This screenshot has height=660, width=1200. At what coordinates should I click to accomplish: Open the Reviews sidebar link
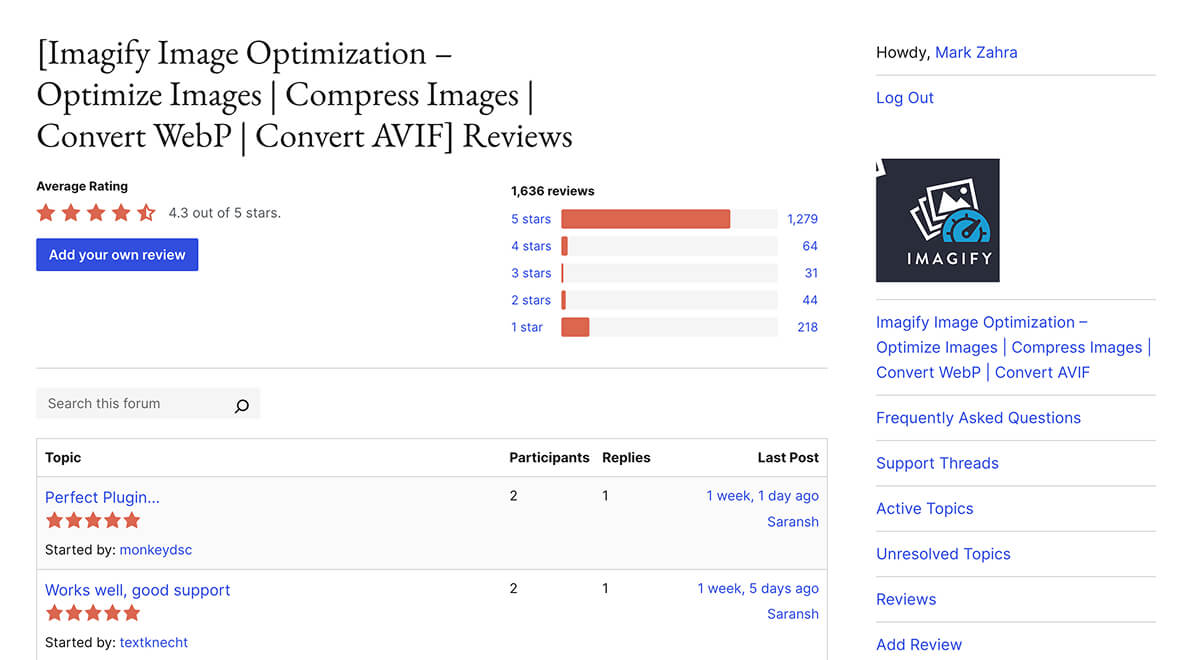pyautogui.click(x=906, y=599)
